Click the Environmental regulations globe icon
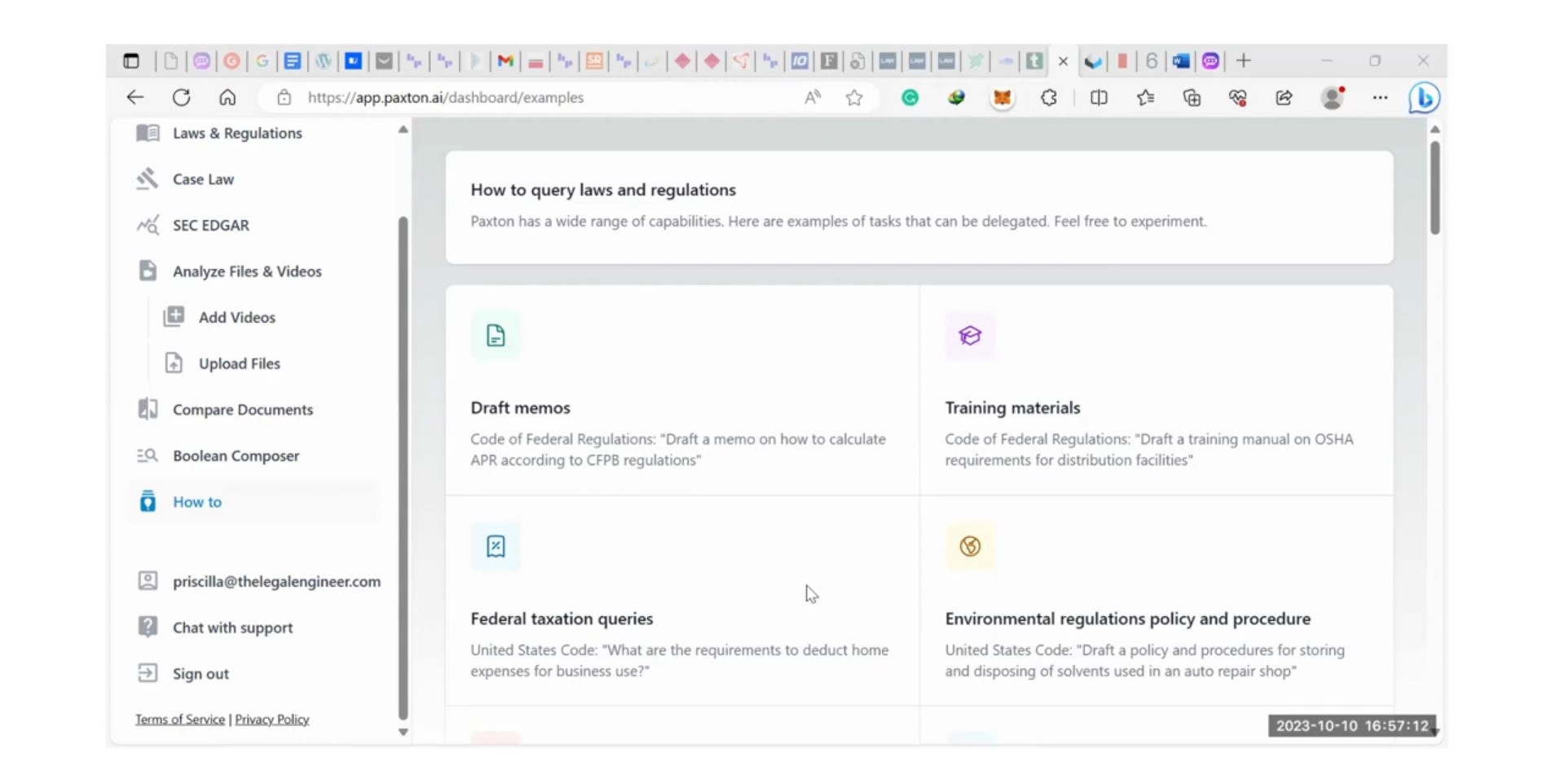The width and height of the screenshot is (1556, 784). pyautogui.click(x=970, y=546)
